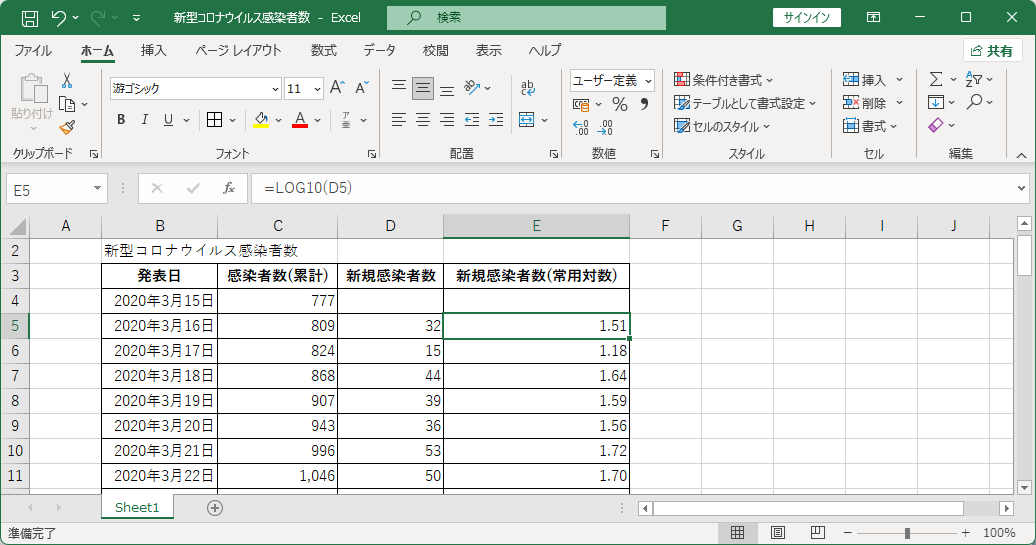Decrease font size with small A icon

click(361, 88)
